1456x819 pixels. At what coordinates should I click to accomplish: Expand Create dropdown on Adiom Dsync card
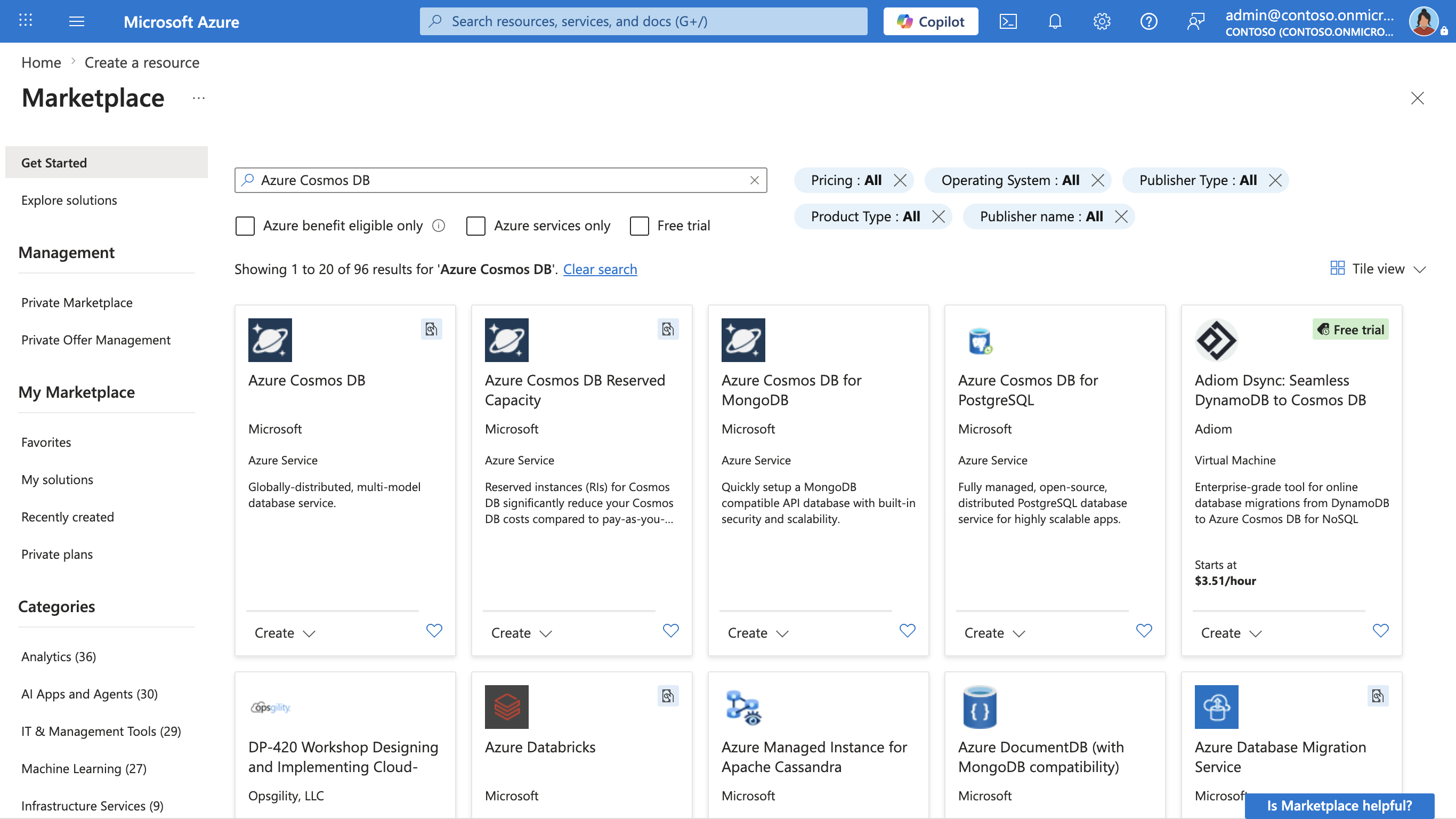(x=1232, y=633)
